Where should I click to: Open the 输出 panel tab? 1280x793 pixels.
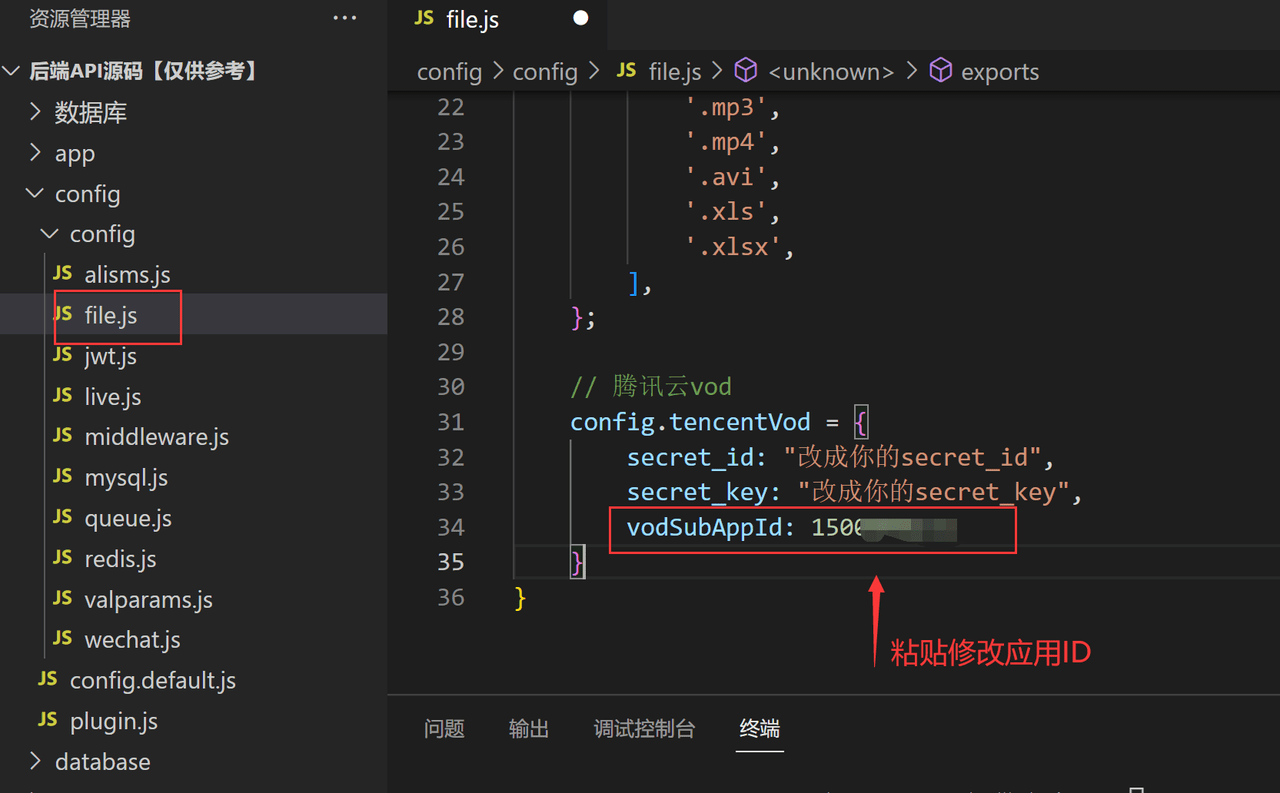529,729
